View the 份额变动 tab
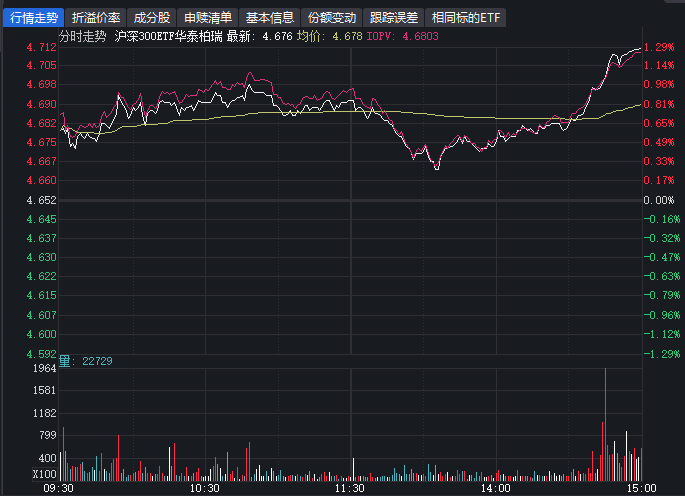Image resolution: width=685 pixels, height=496 pixels. 332,18
